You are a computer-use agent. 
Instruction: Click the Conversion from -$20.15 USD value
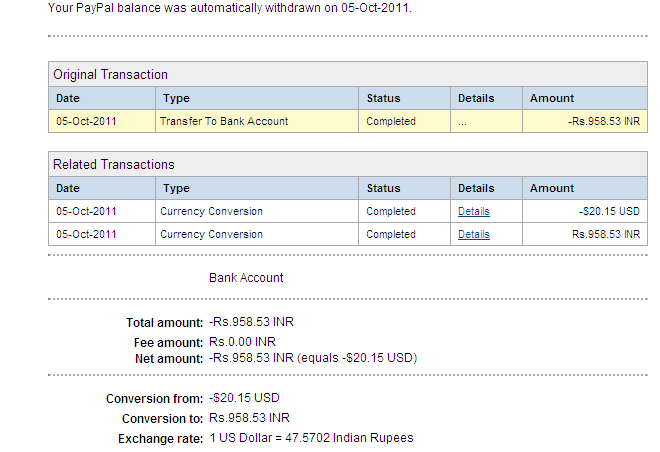244,399
